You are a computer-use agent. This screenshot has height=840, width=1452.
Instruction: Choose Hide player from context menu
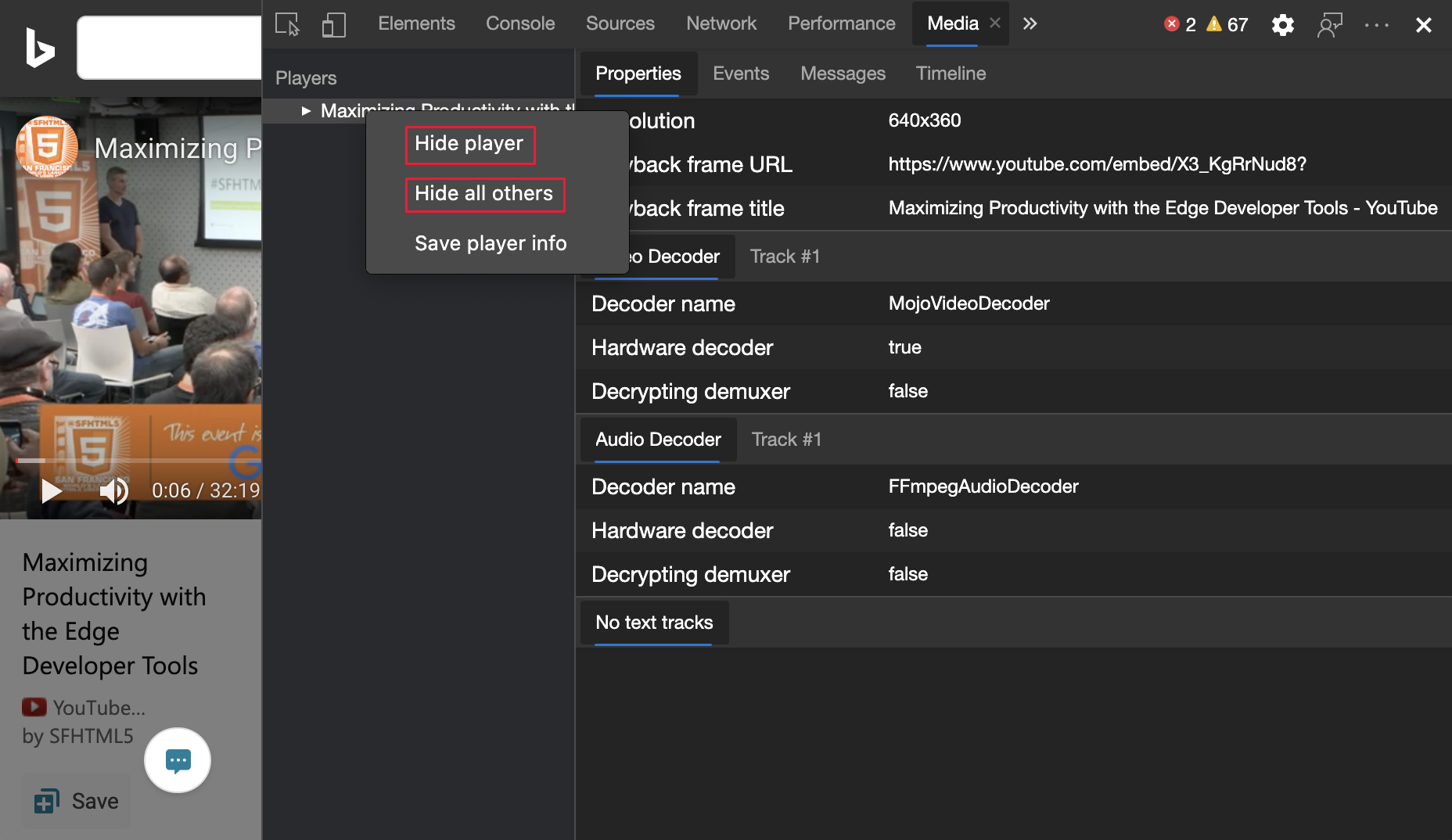pyautogui.click(x=469, y=144)
